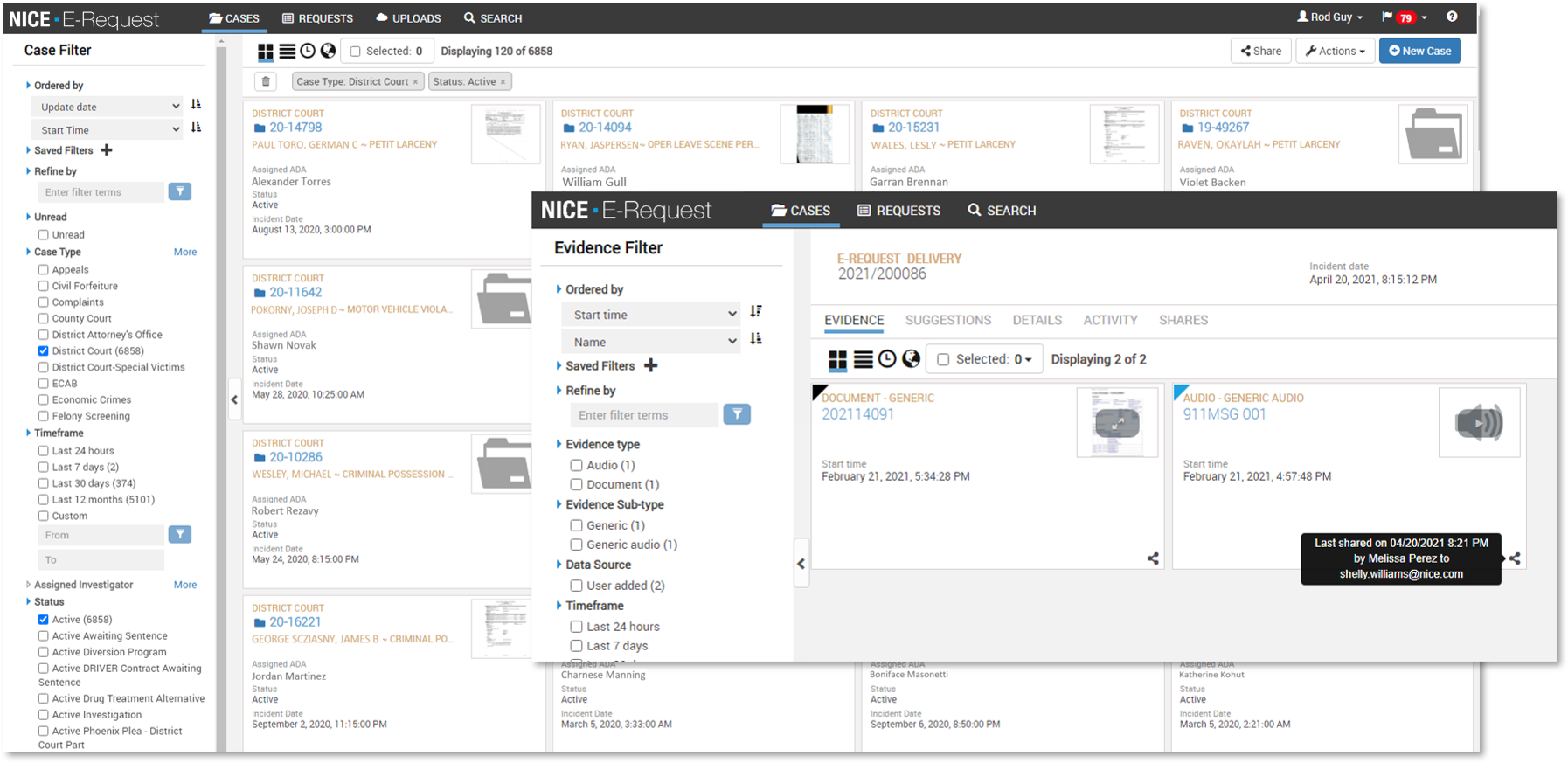Open flagged notifications showing 79
This screenshot has height=763, width=1568.
click(x=1404, y=17)
